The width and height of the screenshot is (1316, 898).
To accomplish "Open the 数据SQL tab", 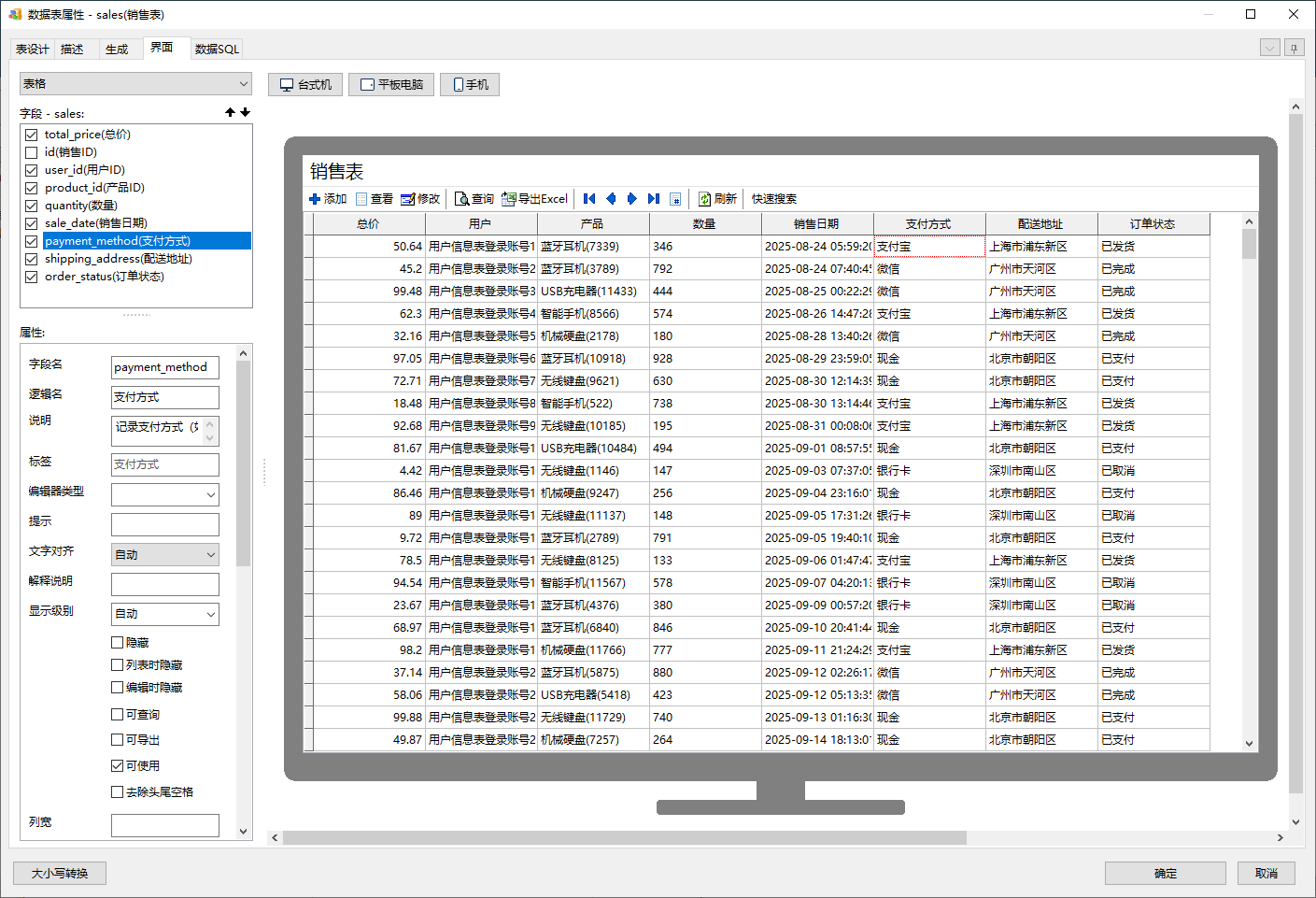I will tap(217, 50).
